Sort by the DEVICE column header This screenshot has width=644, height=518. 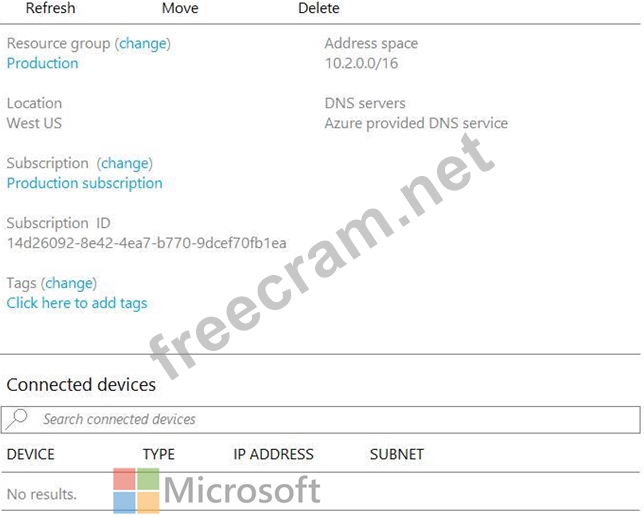(31, 454)
